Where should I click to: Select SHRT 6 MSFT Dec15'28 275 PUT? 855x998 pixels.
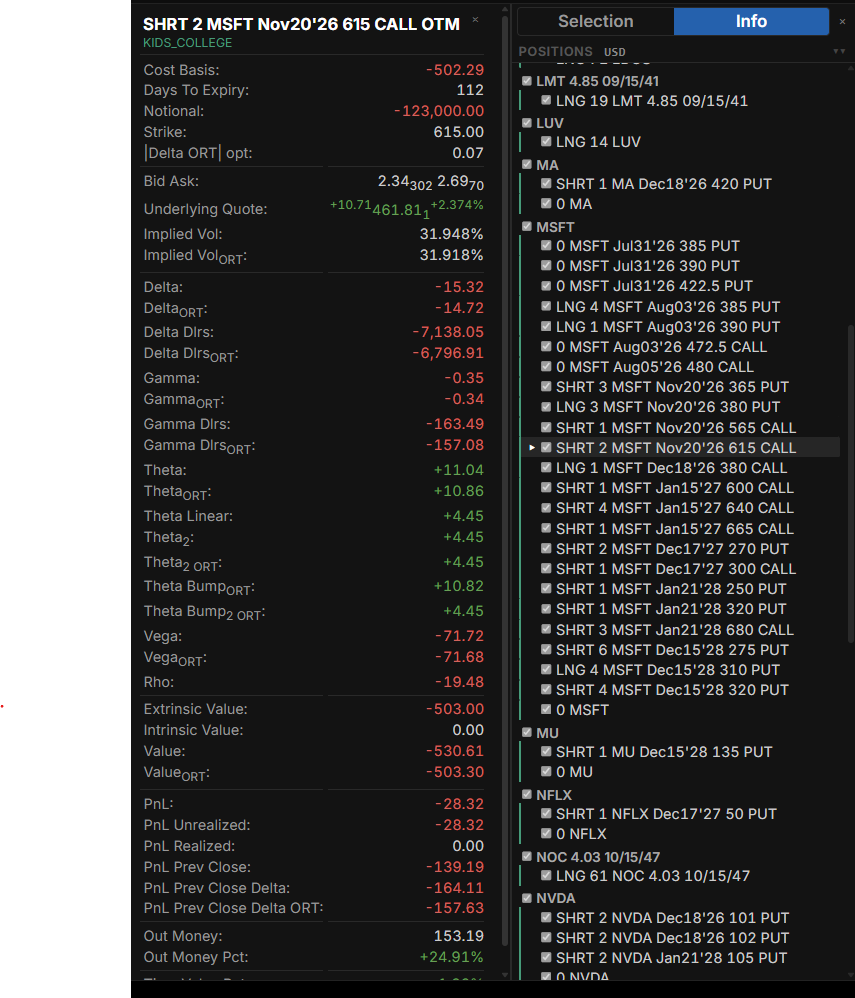tap(672, 650)
